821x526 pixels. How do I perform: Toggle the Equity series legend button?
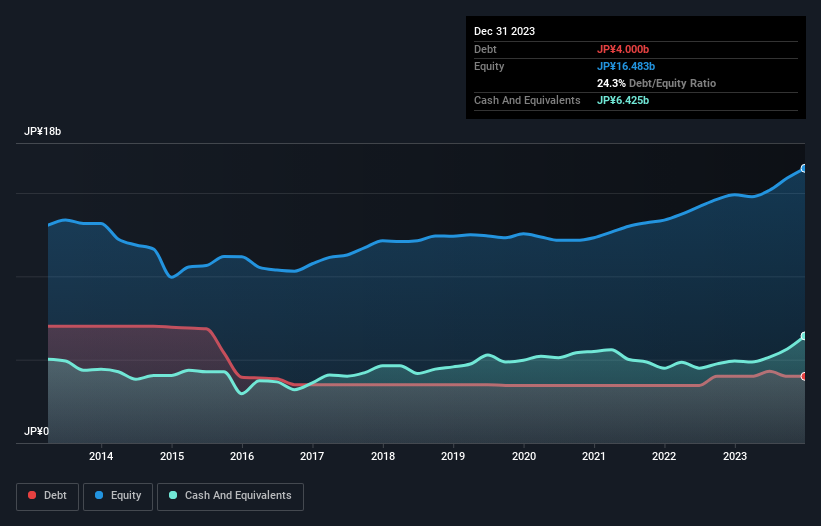118,496
